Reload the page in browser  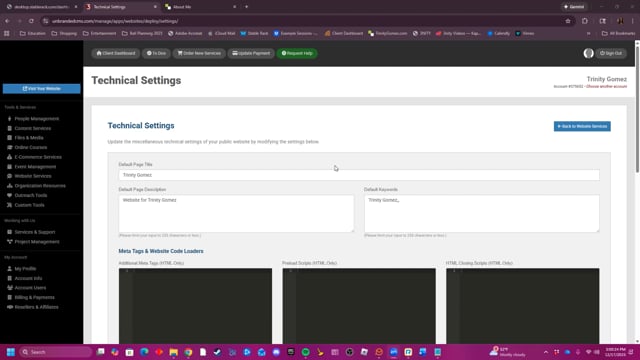click(31, 21)
